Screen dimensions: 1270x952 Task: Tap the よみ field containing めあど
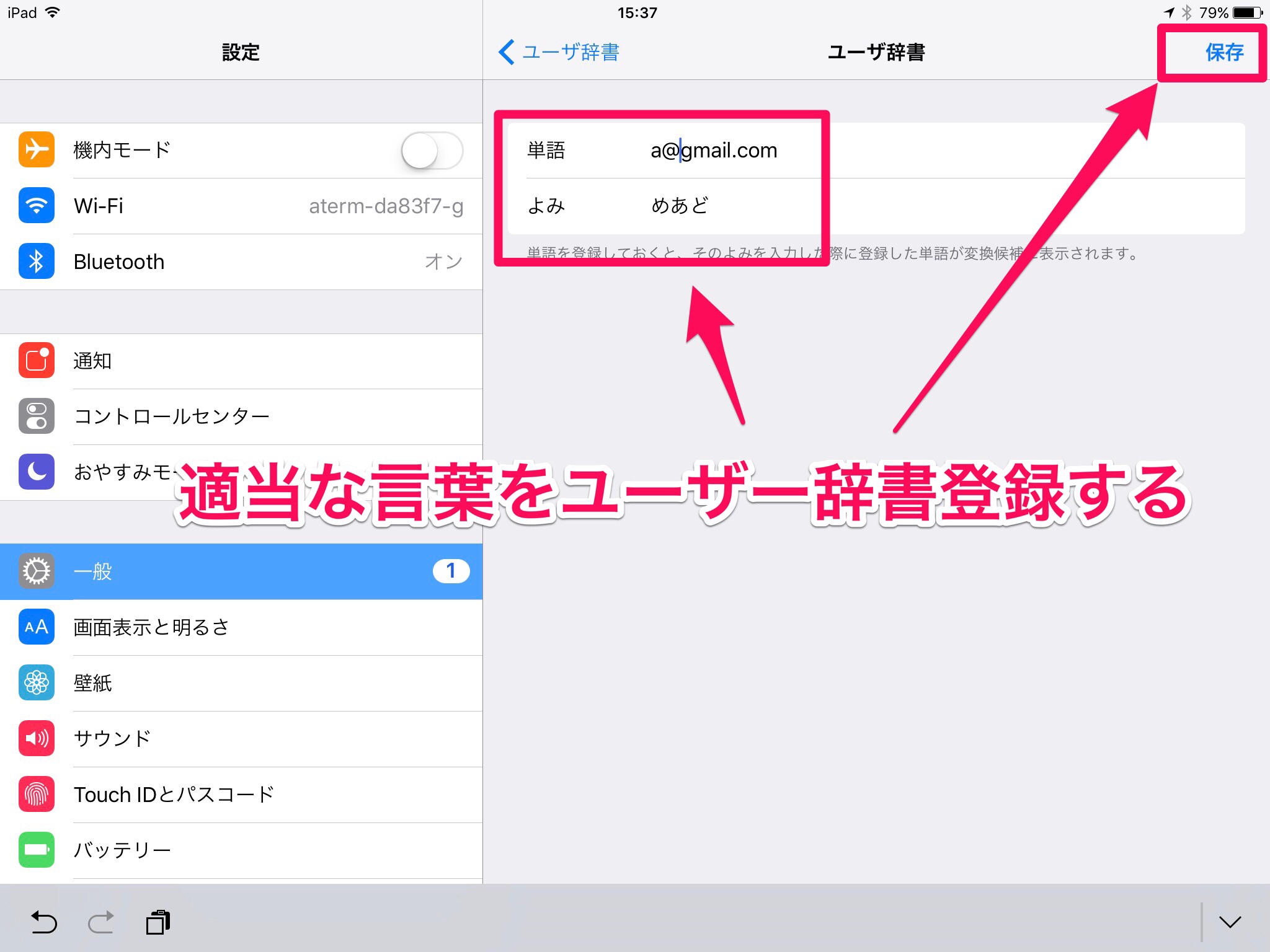click(x=680, y=206)
